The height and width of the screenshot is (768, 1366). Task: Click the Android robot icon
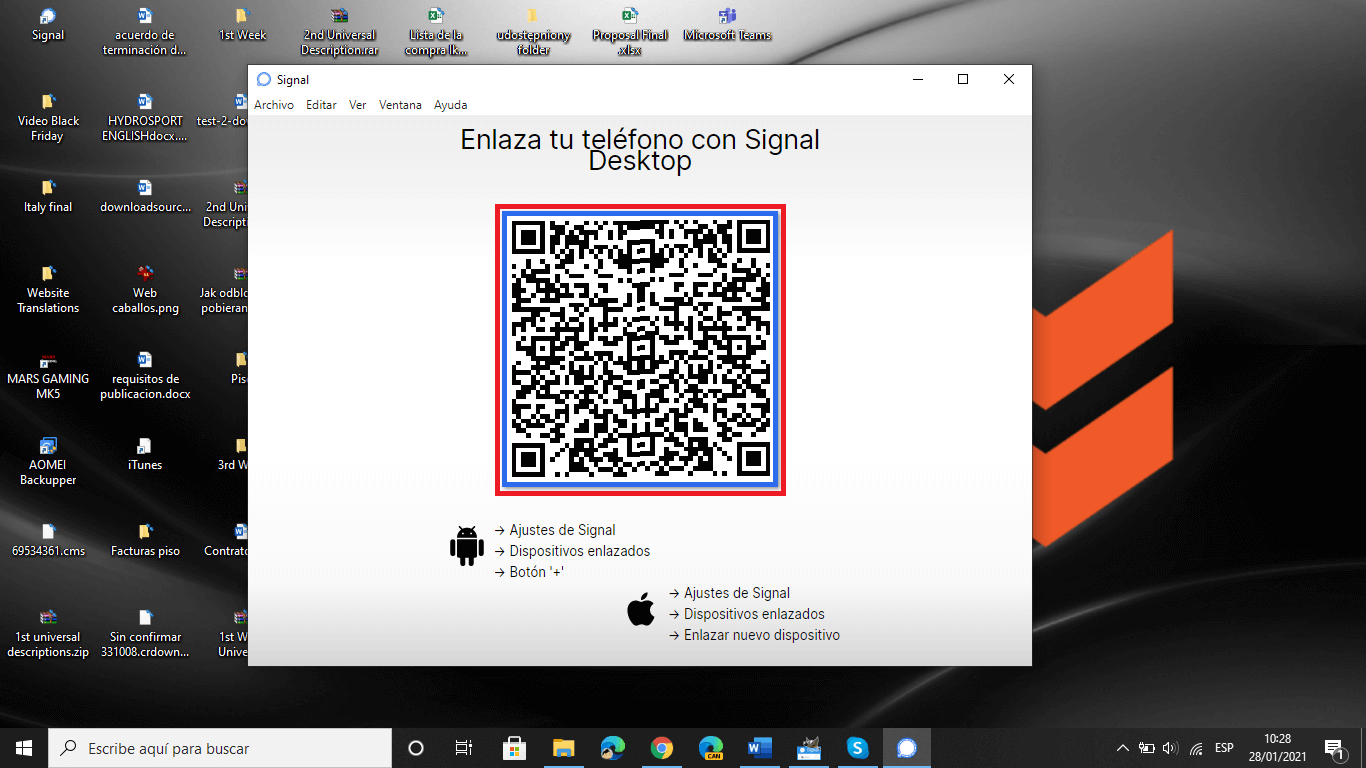pos(467,546)
